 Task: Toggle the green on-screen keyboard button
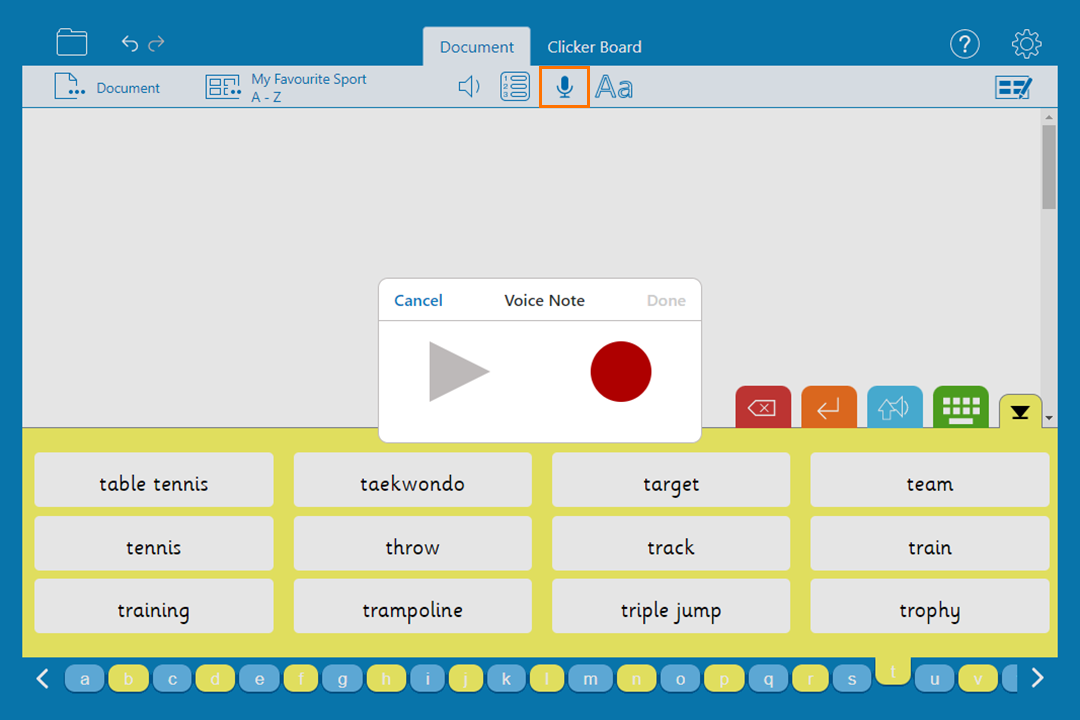pos(960,408)
